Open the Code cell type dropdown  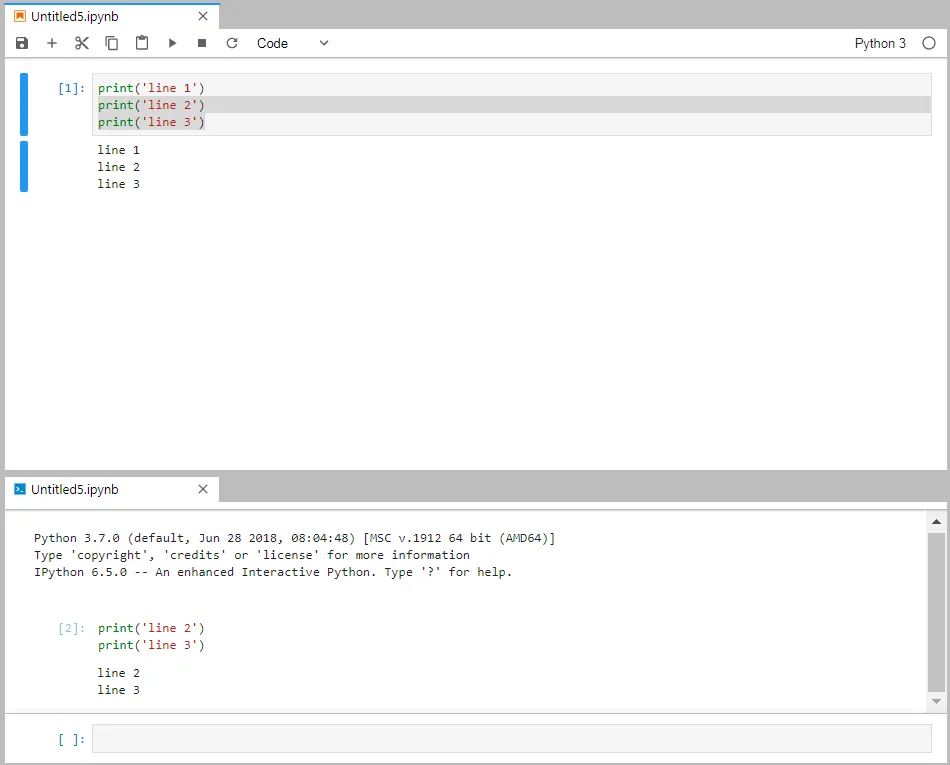293,43
